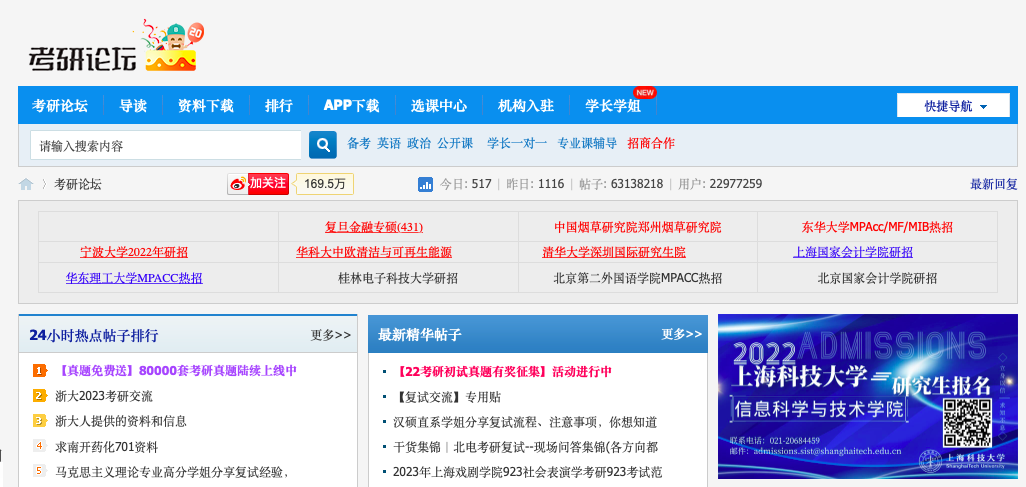
Task: Open the 汉硕直系学姐分享复试流程 post
Action: (525, 422)
